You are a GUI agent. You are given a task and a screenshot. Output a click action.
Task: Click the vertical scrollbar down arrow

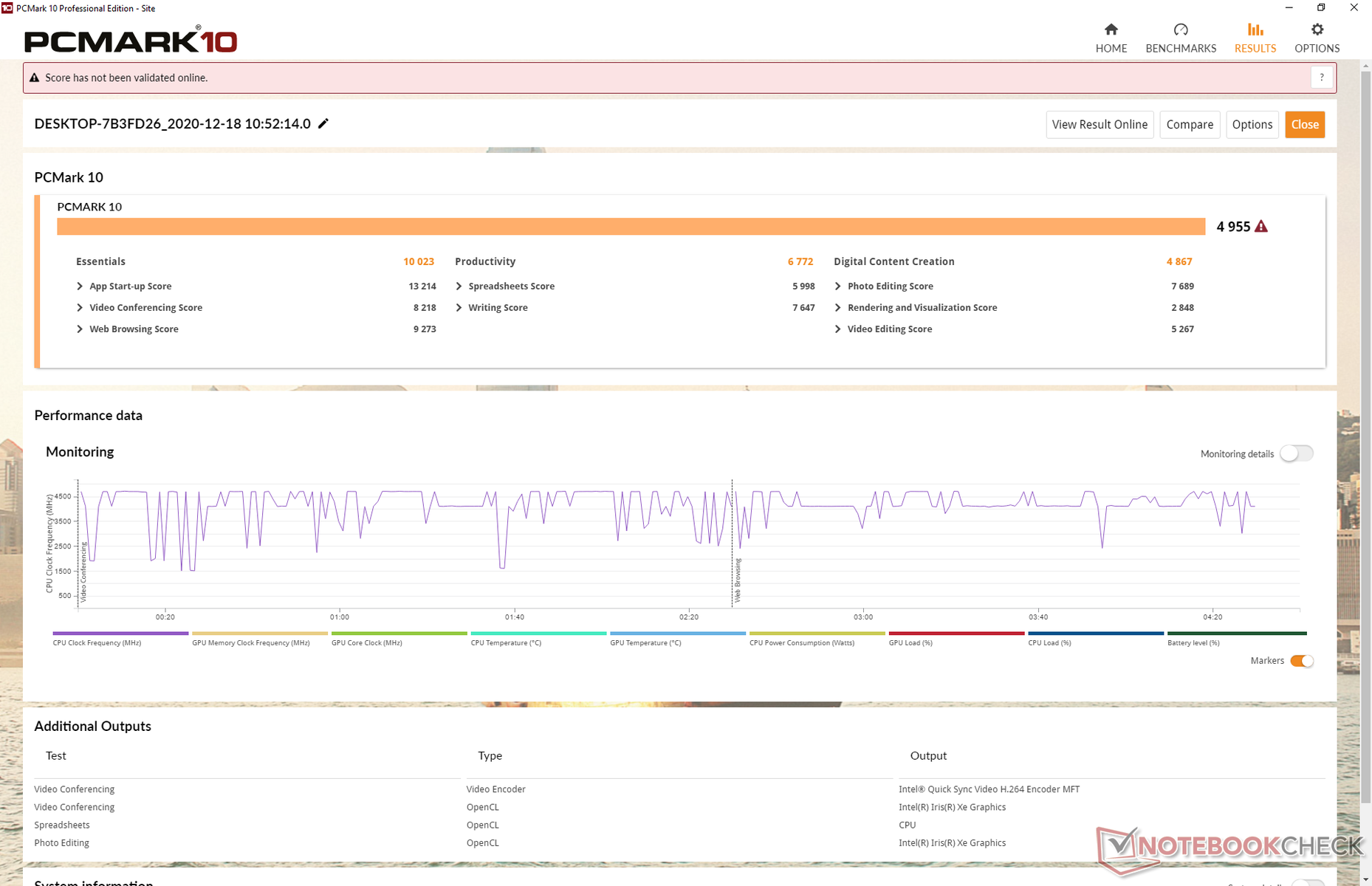(1365, 880)
